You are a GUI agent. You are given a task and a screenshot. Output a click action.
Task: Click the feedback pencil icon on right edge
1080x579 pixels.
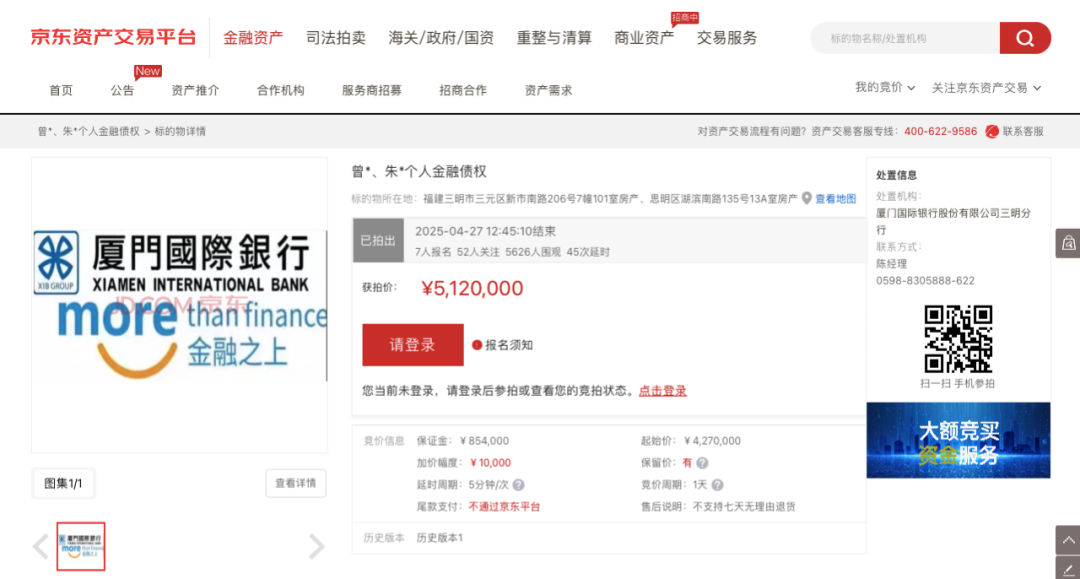pyautogui.click(x=1068, y=569)
